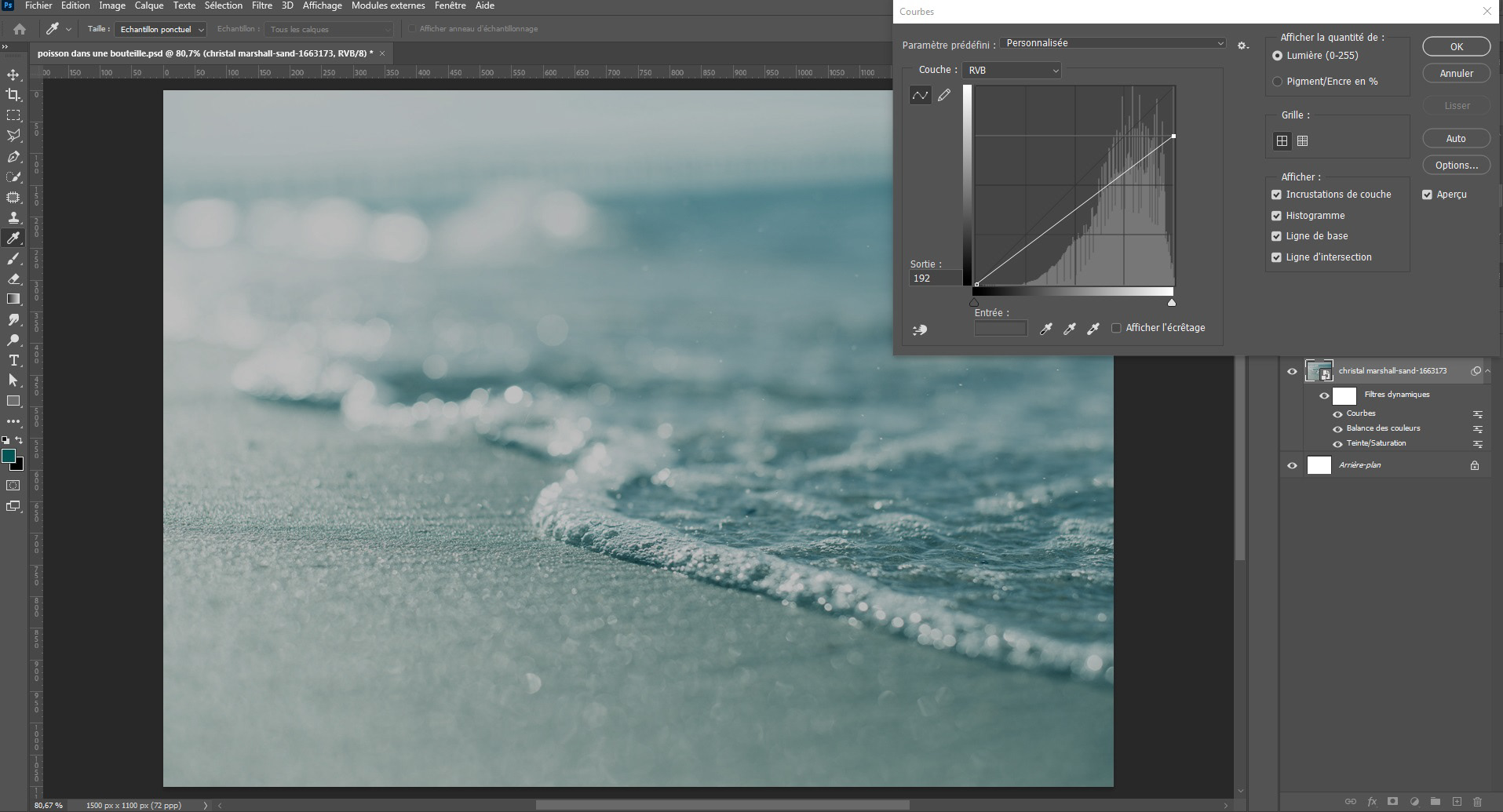Toggle Incrustations de couche checkbox
The width and height of the screenshot is (1503, 812).
[1276, 195]
